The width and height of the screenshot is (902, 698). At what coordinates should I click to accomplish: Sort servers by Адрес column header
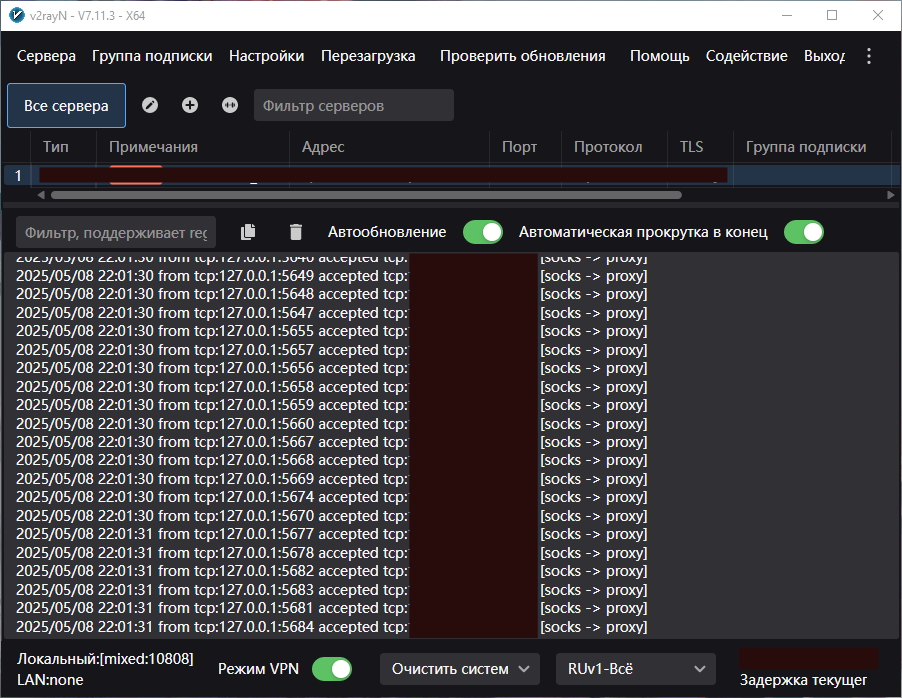point(323,147)
